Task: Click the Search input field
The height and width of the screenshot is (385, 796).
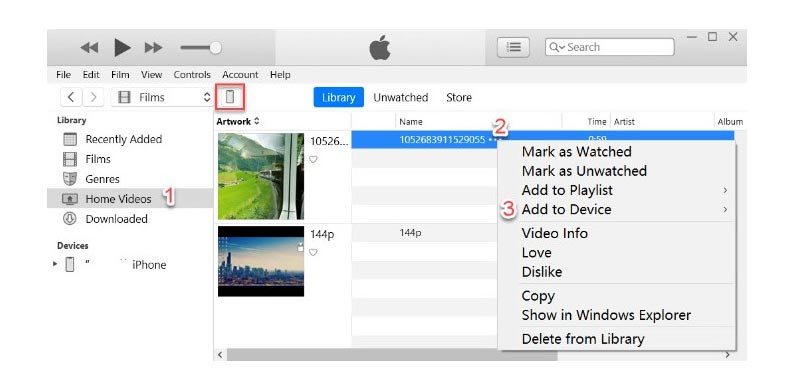Action: [610, 47]
